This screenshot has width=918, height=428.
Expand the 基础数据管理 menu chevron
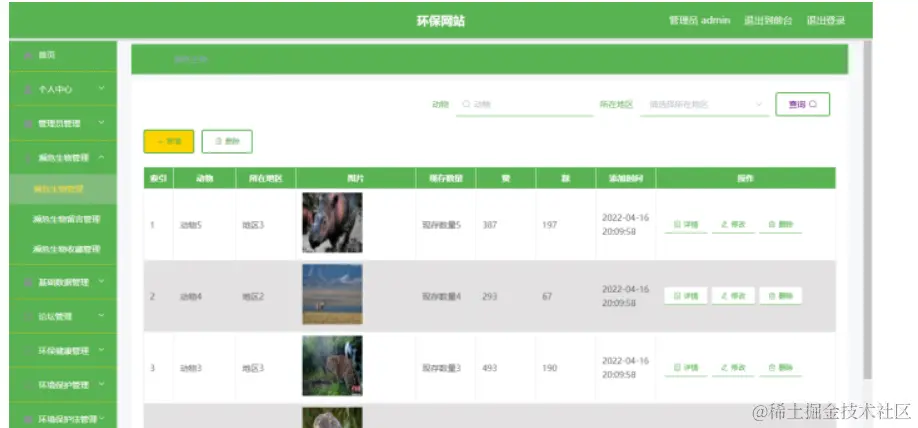pyautogui.click(x=101, y=282)
